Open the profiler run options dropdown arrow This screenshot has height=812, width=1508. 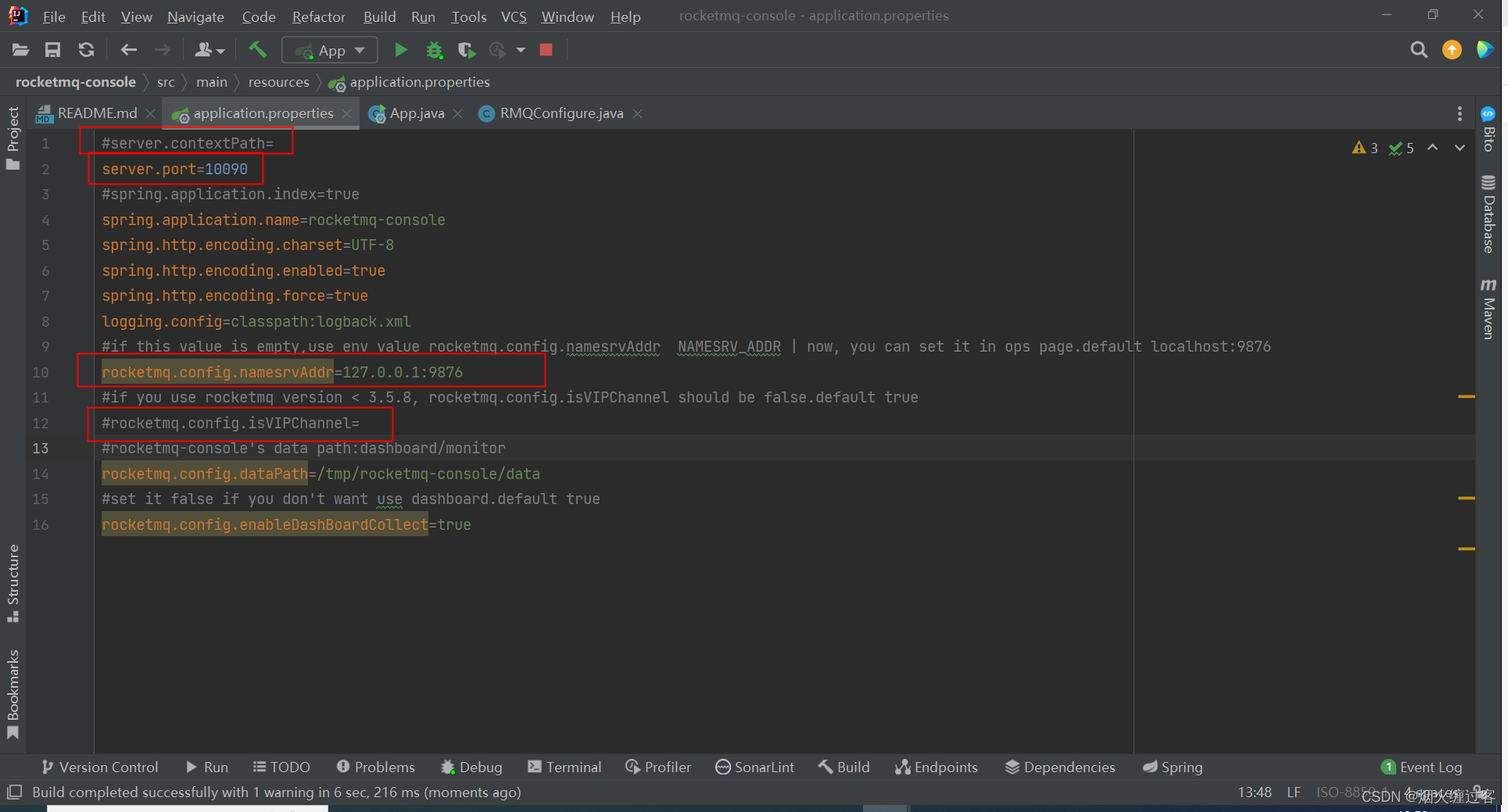coord(521,50)
